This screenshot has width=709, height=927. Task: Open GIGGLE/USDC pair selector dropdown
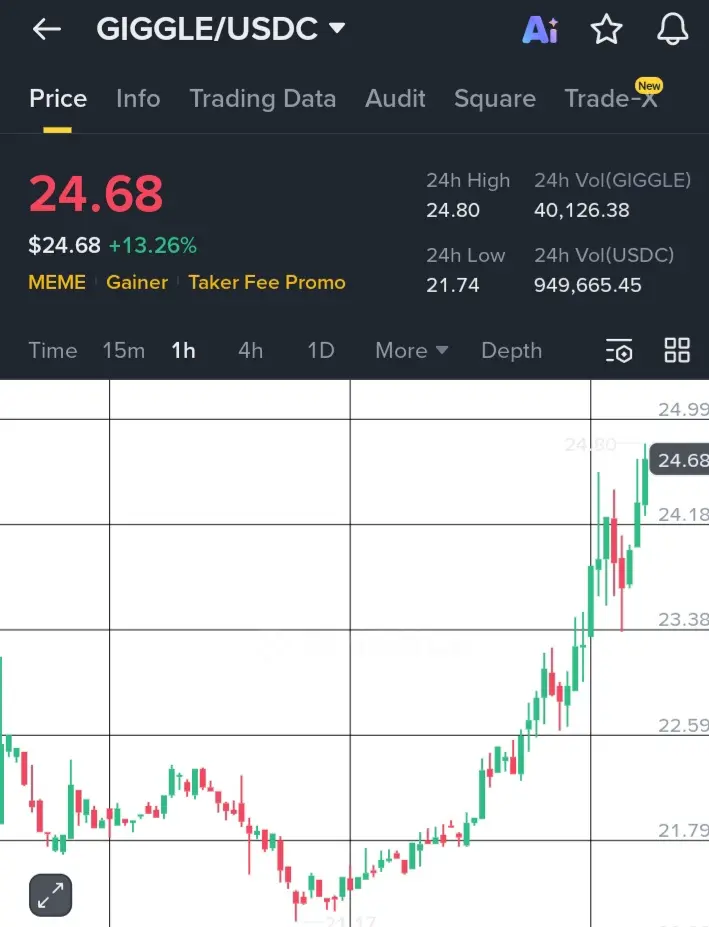pos(221,28)
